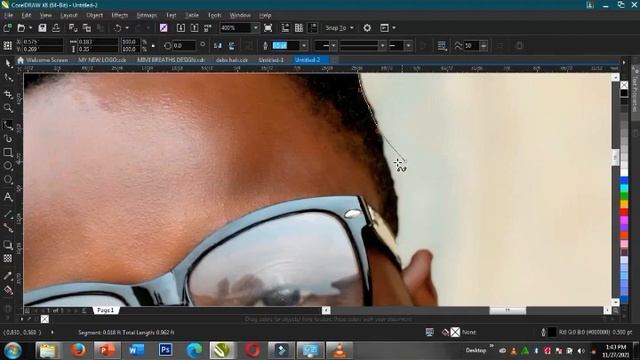Open the File menu
Viewport: 640px width, 360px height.
[8, 15]
